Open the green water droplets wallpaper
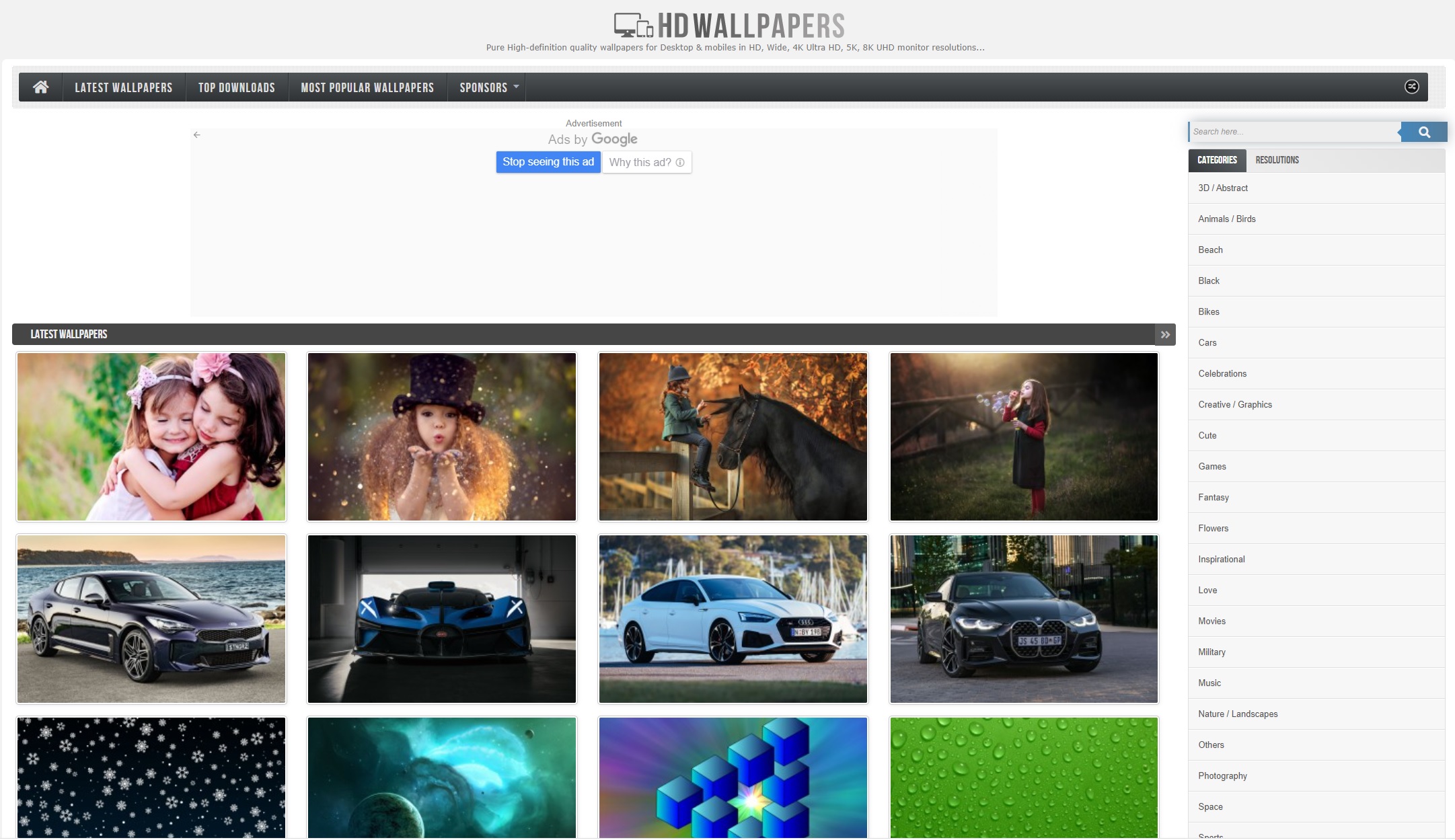The height and width of the screenshot is (840, 1455). coord(1024,777)
